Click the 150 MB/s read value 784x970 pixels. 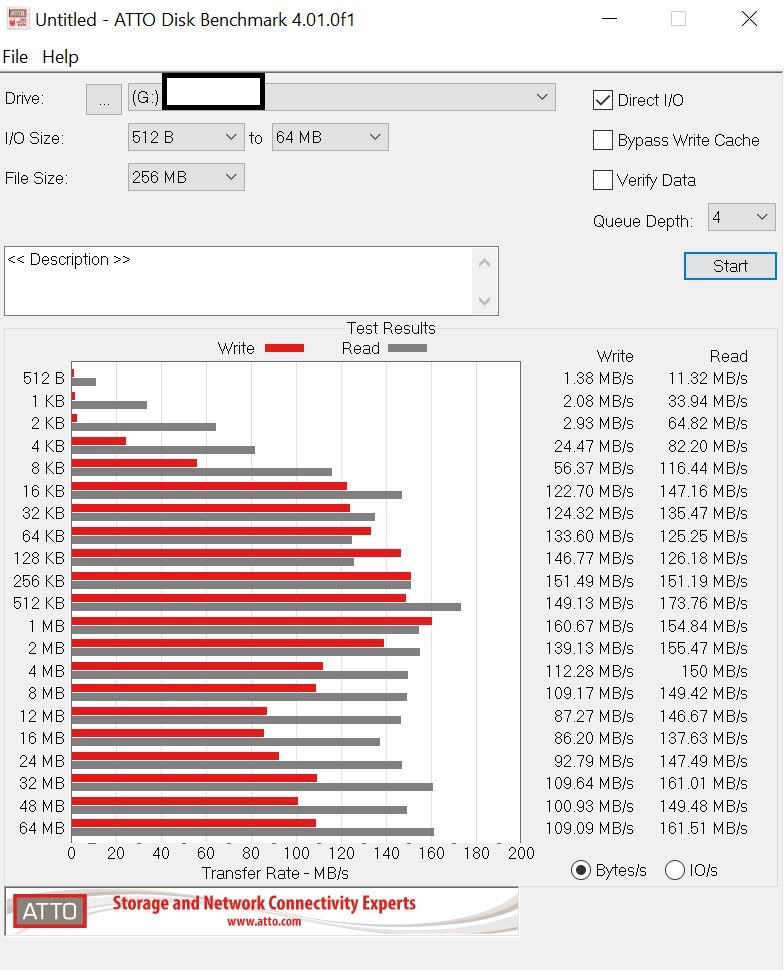coord(714,671)
